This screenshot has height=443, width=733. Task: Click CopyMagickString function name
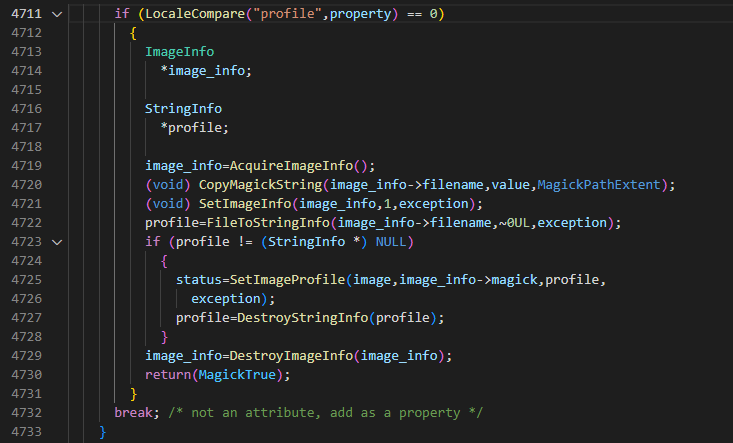pyautogui.click(x=260, y=185)
